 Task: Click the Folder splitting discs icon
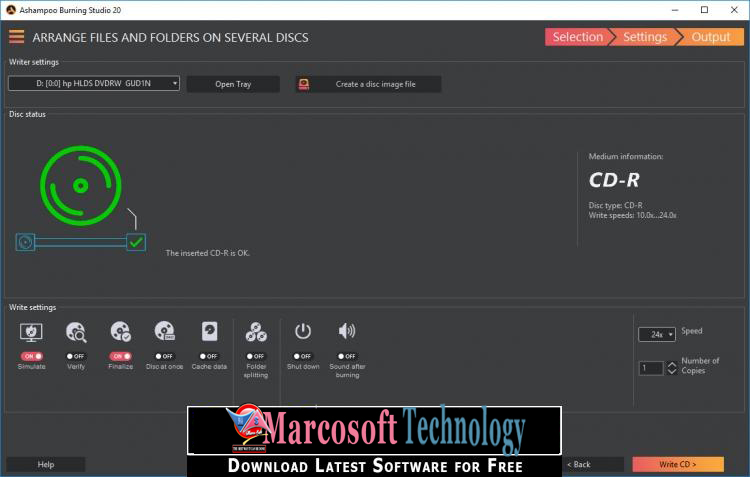[256, 332]
